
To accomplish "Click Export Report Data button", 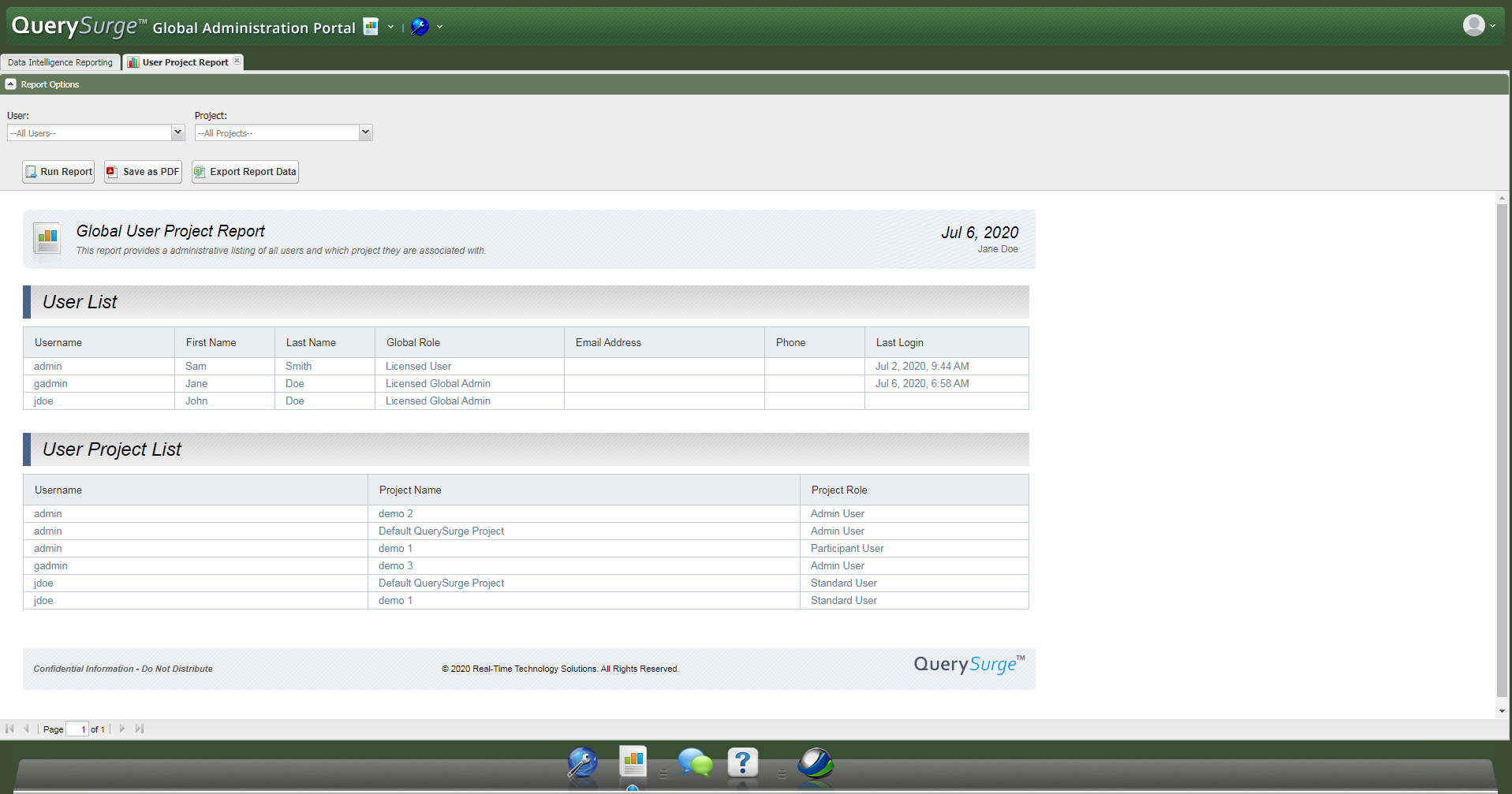I will 245,172.
